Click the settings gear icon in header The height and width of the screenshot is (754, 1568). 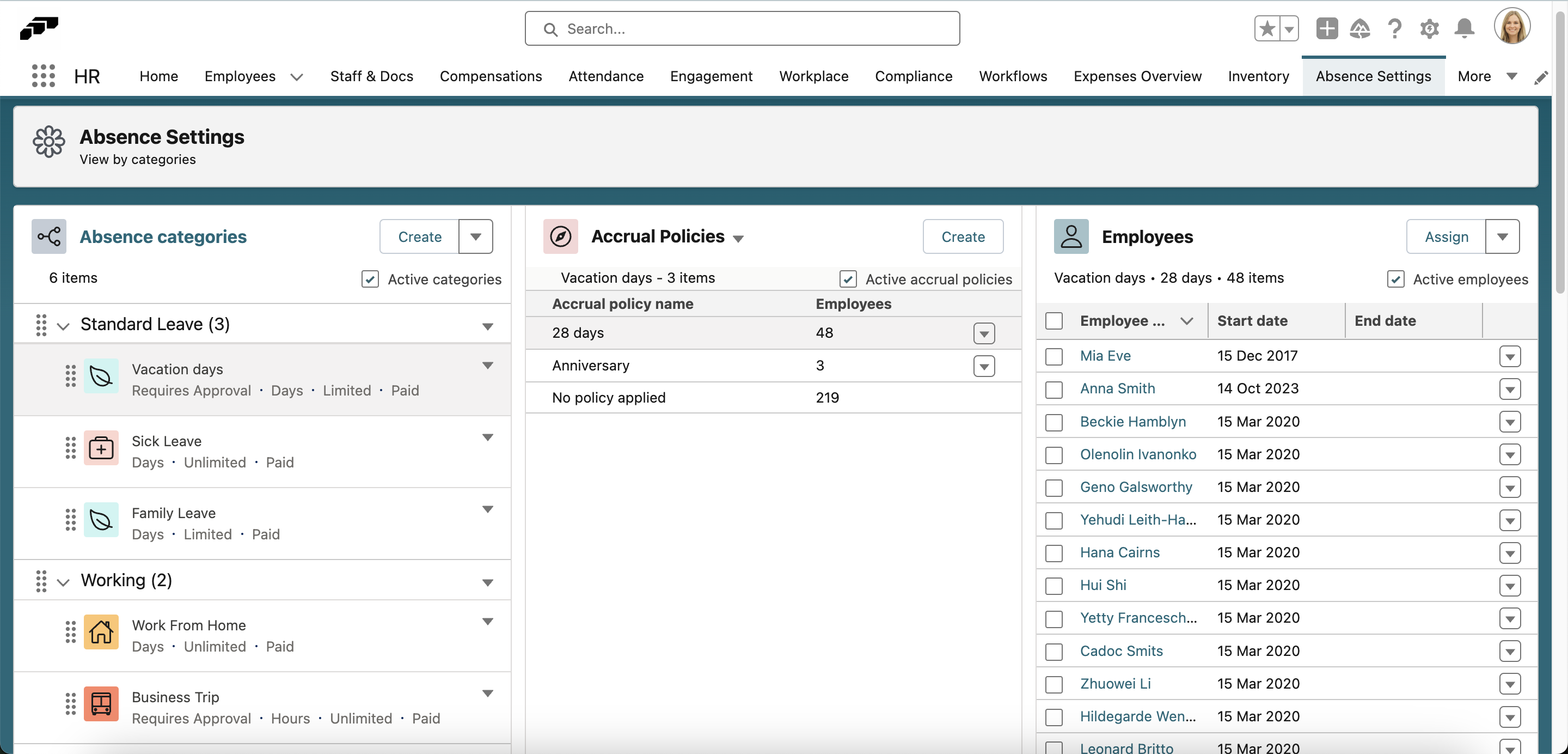(1429, 29)
